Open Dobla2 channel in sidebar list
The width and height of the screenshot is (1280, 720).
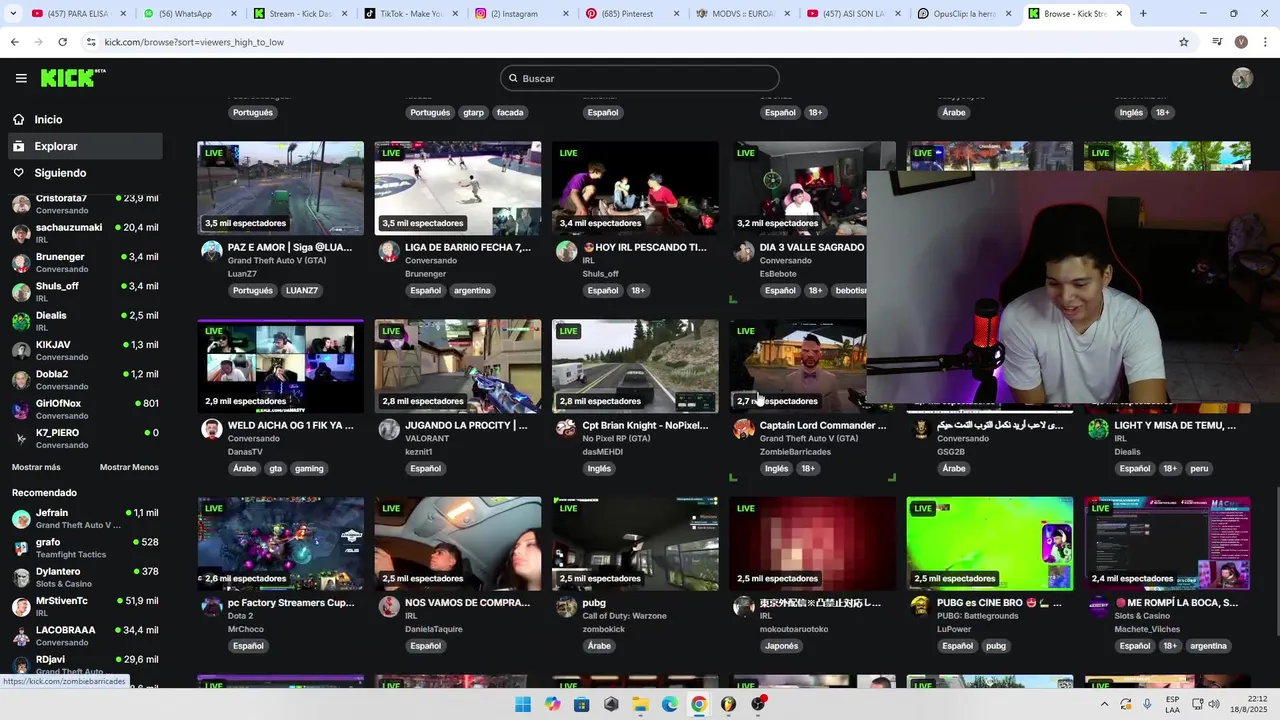pos(85,380)
